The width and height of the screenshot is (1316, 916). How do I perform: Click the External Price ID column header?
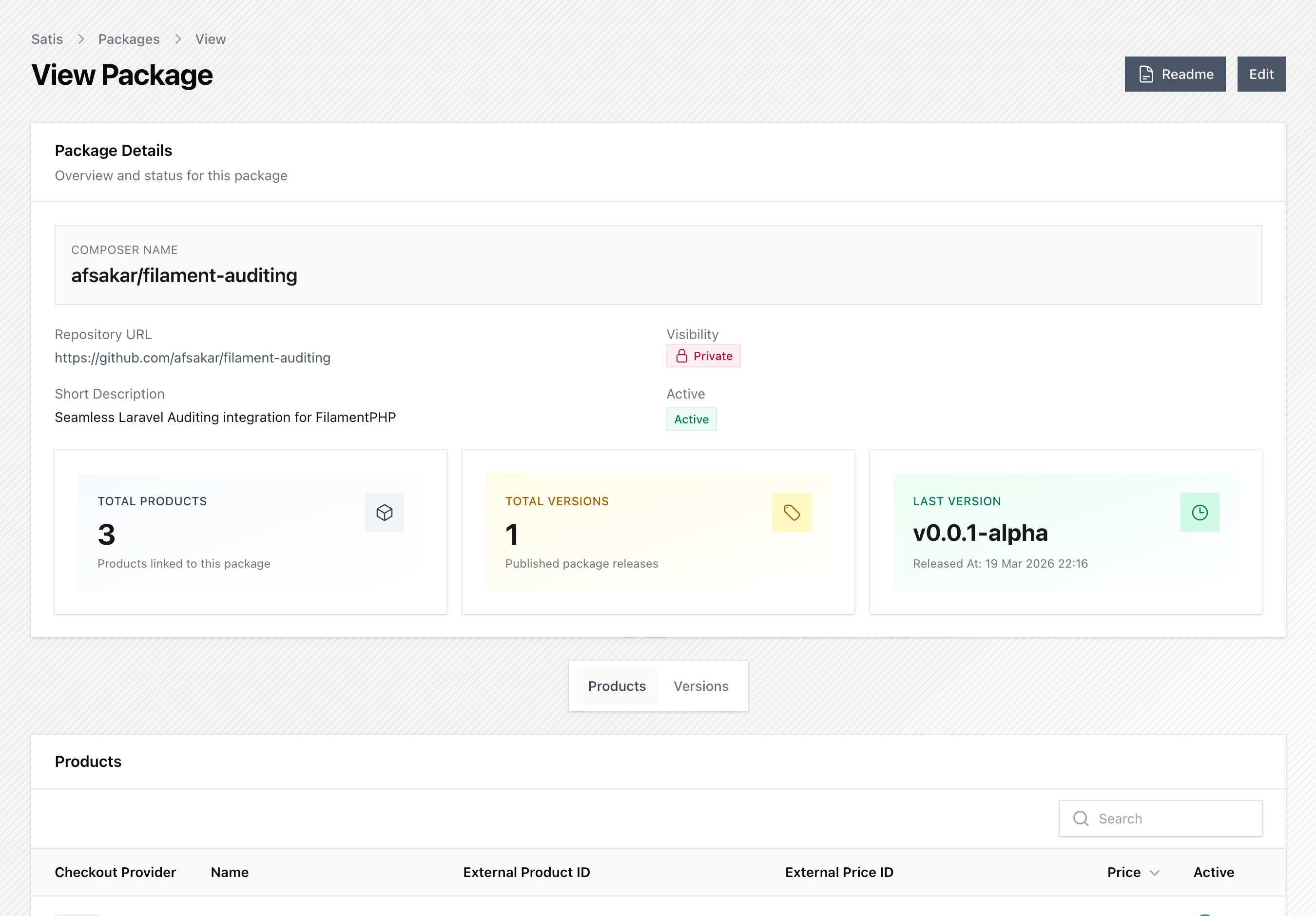click(x=839, y=873)
